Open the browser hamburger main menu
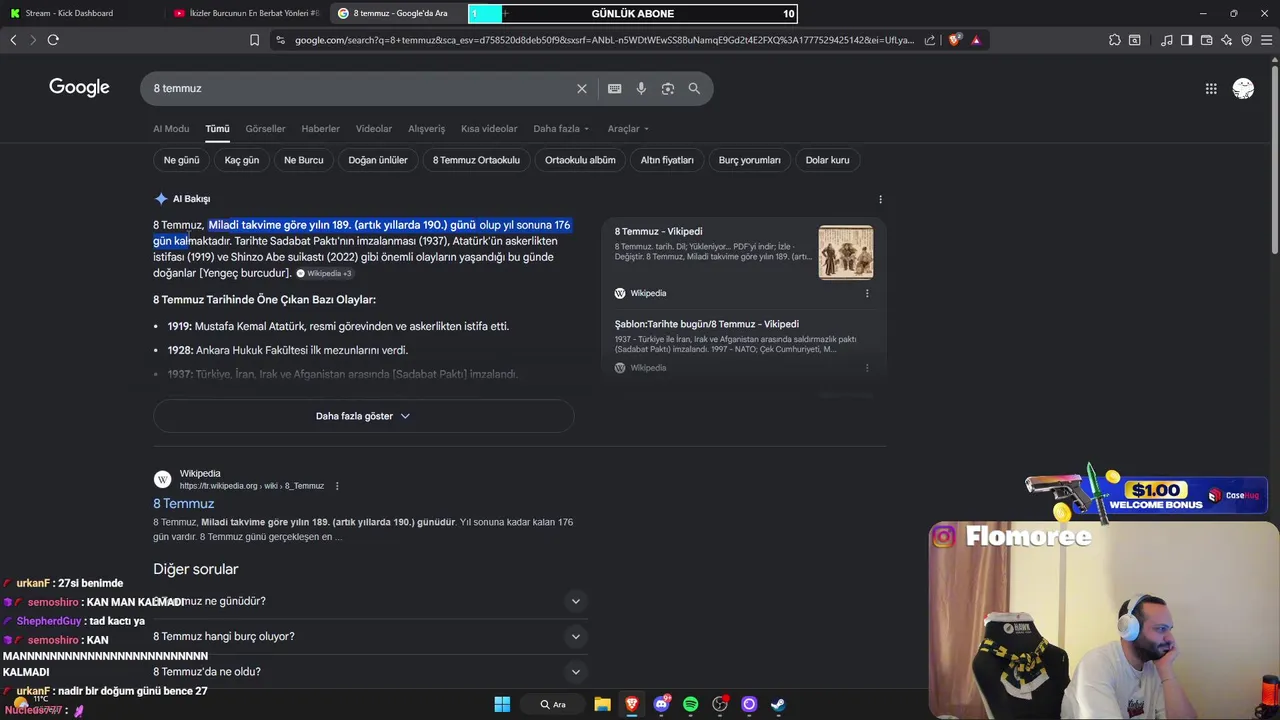This screenshot has height=720, width=1280. 1267,40
